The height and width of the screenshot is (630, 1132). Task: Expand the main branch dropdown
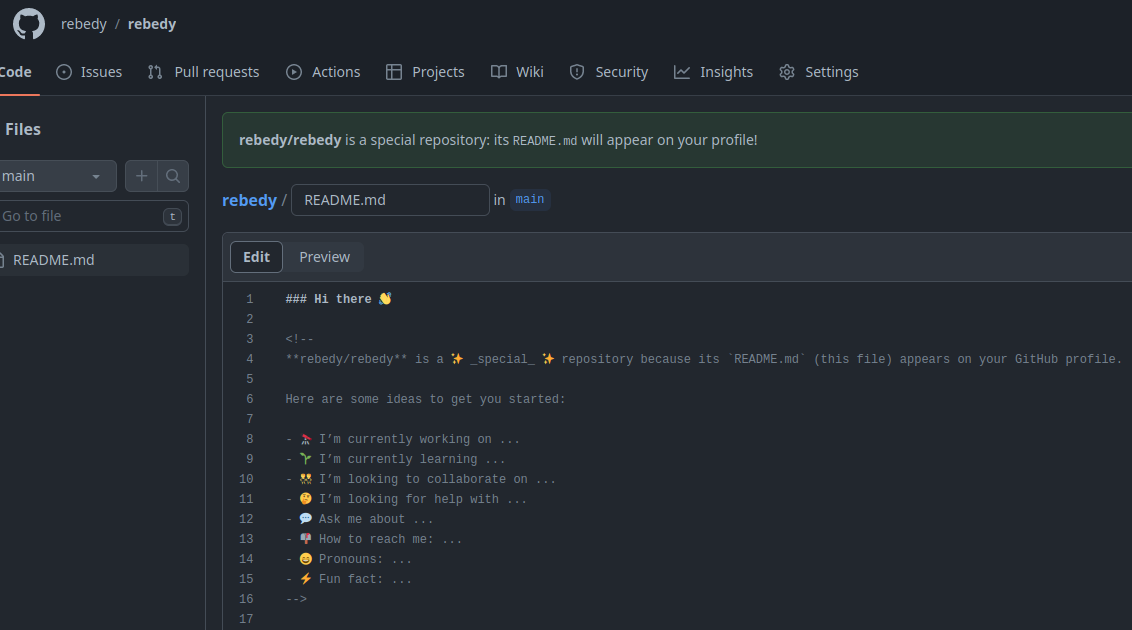(56, 176)
